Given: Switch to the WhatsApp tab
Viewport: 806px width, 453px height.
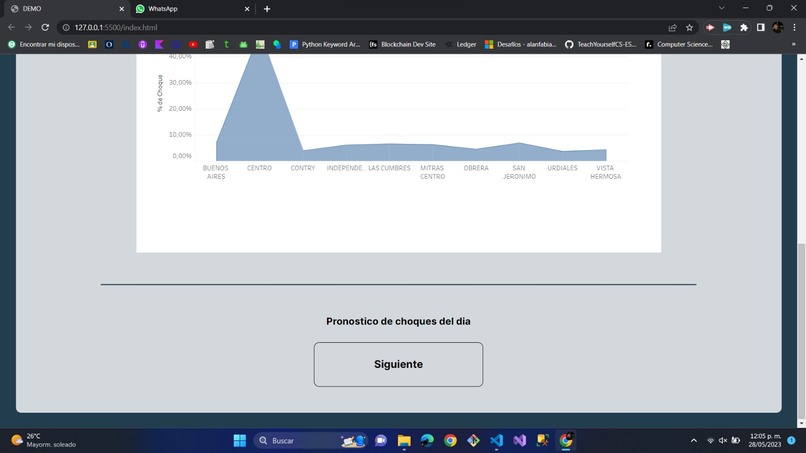Looking at the screenshot, I should (193, 9).
